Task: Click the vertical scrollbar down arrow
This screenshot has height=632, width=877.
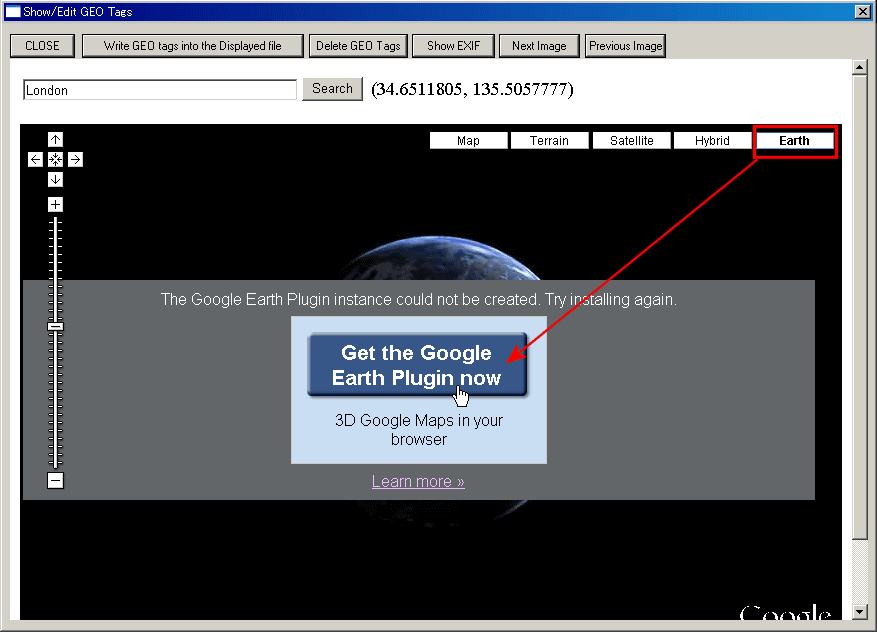Action: click(x=860, y=611)
